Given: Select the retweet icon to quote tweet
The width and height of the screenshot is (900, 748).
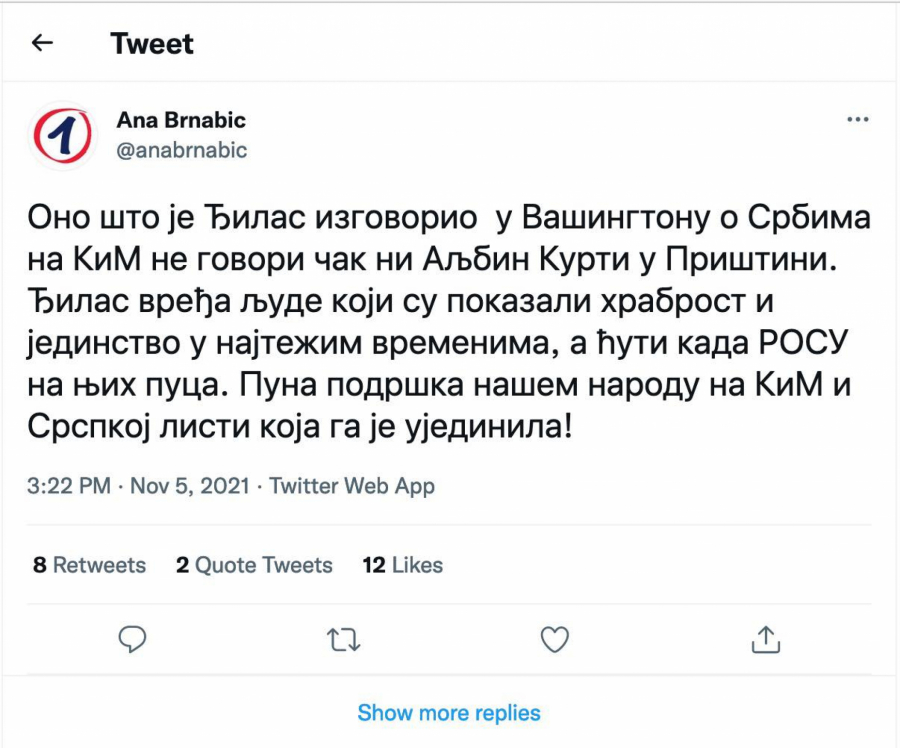Looking at the screenshot, I should 344,639.
